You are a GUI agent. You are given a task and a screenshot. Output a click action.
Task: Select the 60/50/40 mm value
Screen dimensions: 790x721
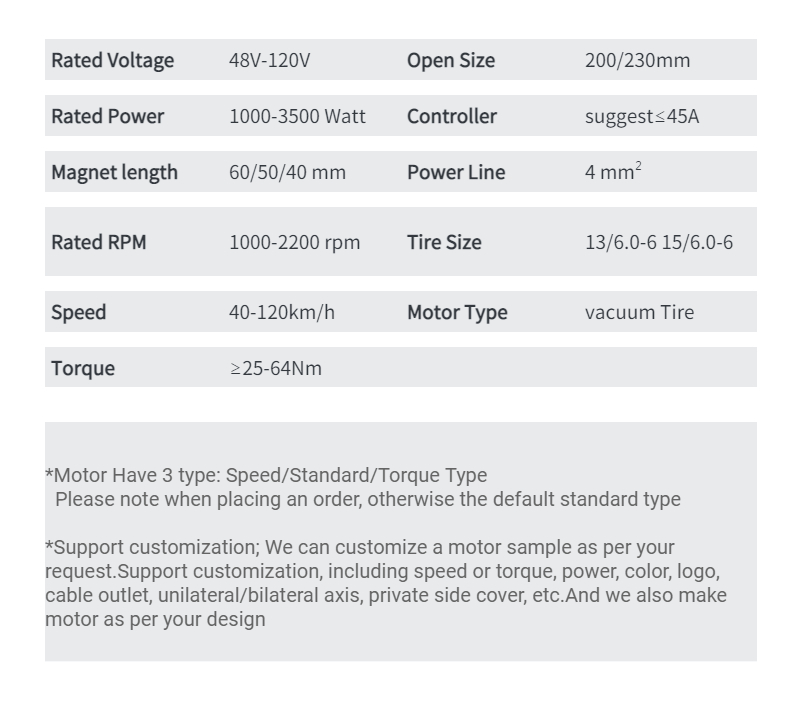pos(287,172)
